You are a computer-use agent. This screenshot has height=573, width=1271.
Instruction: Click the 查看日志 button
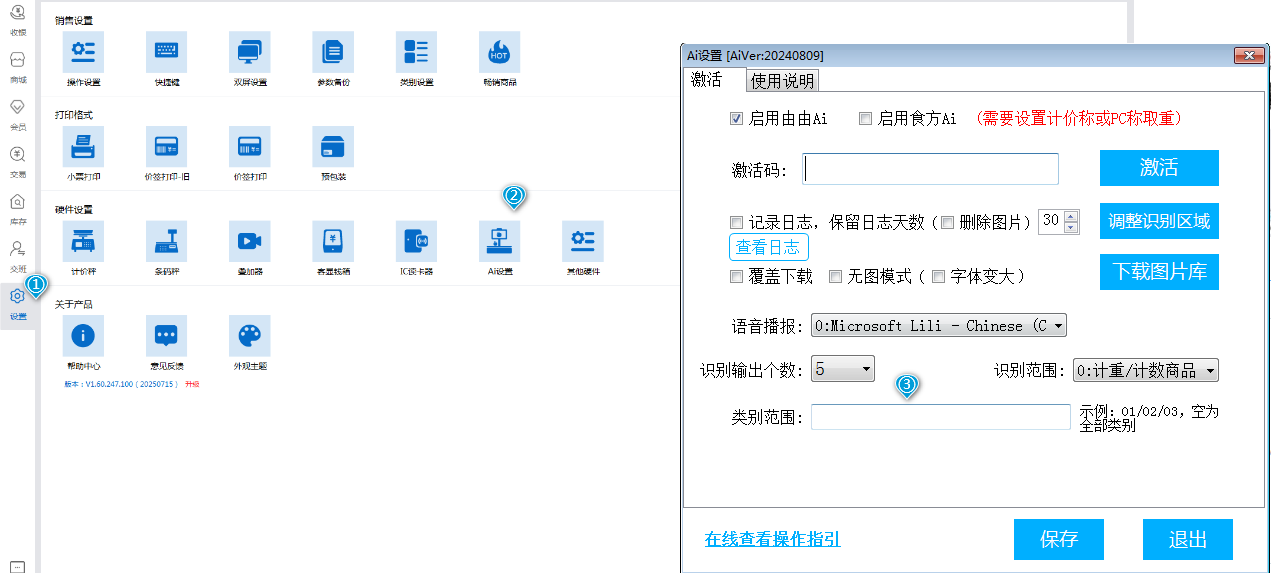pyautogui.click(x=769, y=248)
